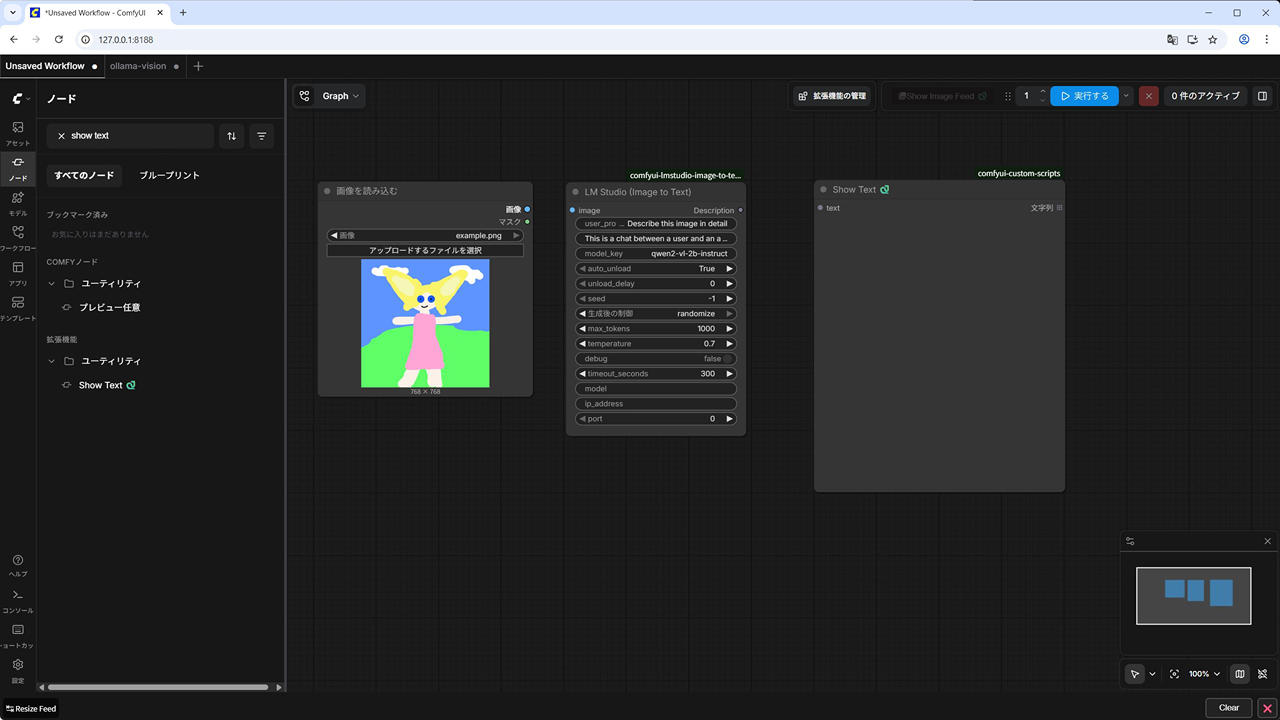This screenshot has width=1280, height=720.
Task: Open the Assets panel in sidebar
Action: coord(18,132)
